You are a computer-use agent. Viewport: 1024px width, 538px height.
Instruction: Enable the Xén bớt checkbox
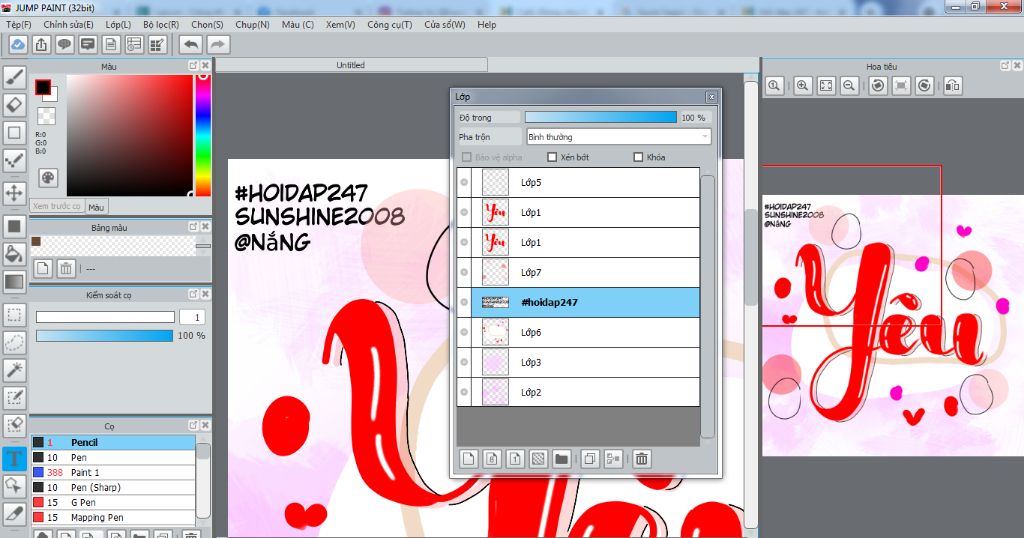(x=552, y=157)
